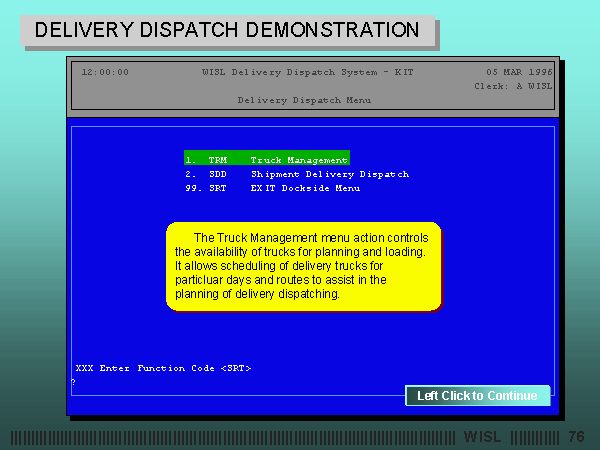Click the 12:00:00 clock text
The width and height of the screenshot is (600, 450).
pos(105,72)
